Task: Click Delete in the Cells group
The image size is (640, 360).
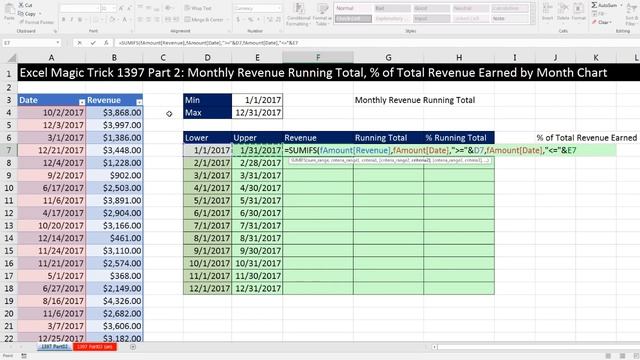Action: tap(563, 12)
